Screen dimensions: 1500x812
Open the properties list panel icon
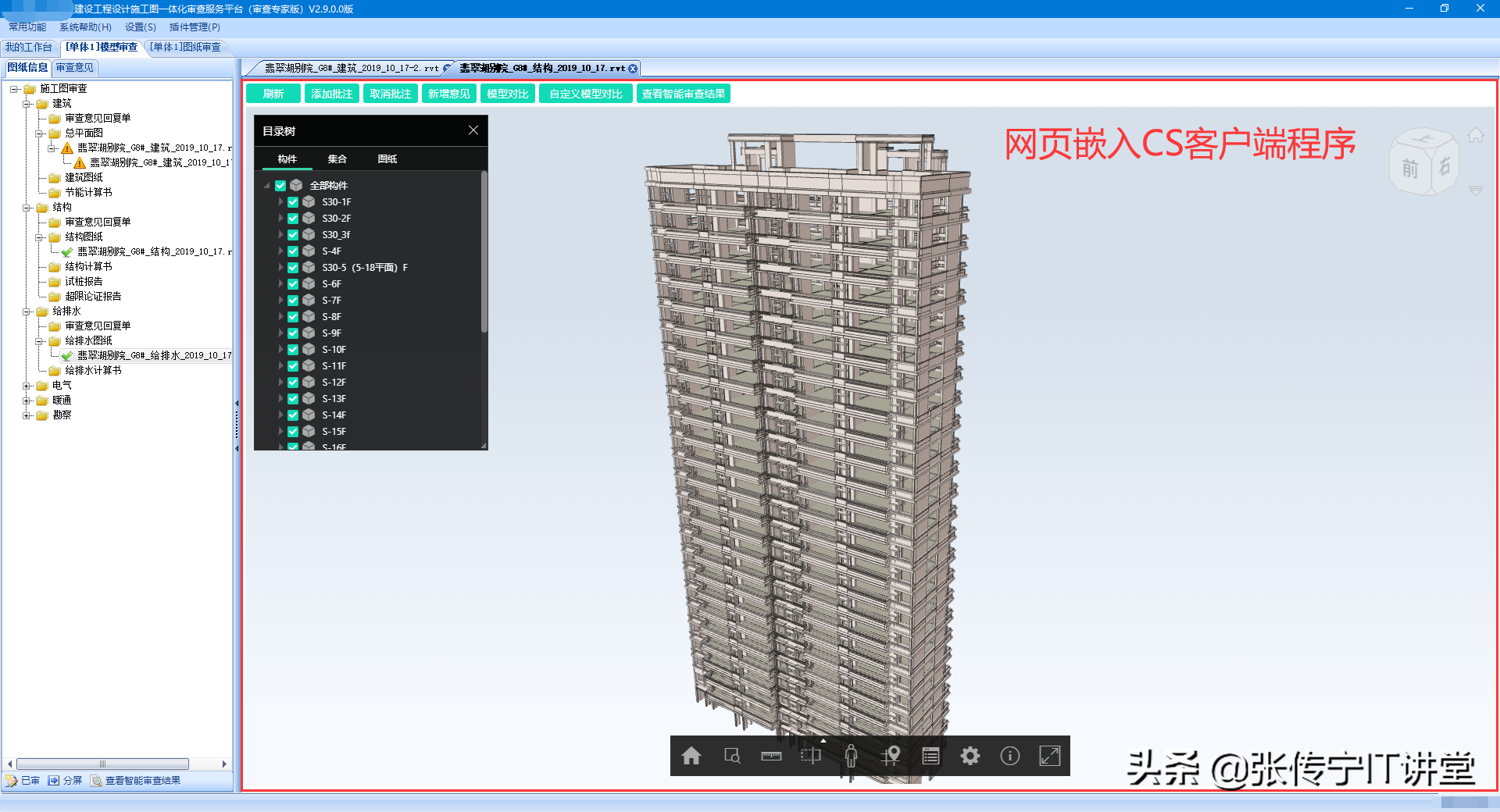(930, 756)
